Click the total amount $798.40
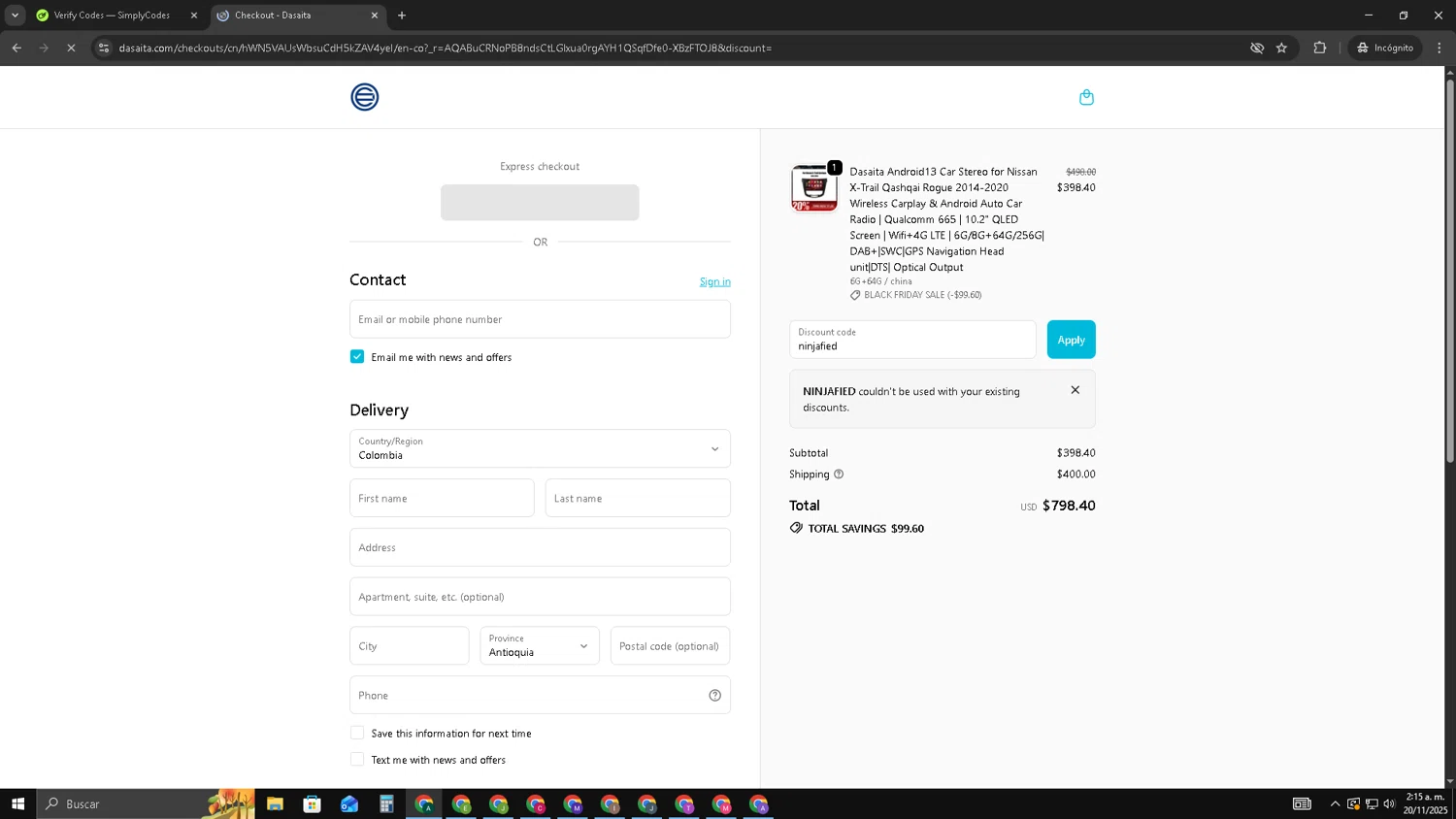The image size is (1456, 819). 1069,506
